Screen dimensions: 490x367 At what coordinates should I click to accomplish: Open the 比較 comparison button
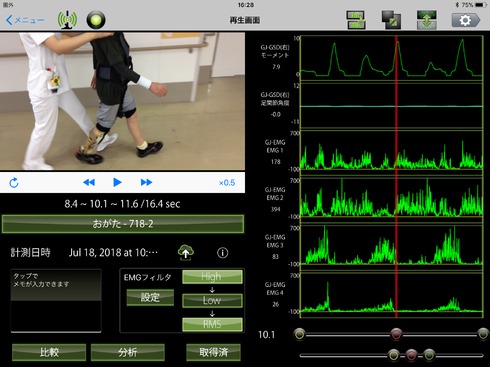pyautogui.click(x=49, y=352)
